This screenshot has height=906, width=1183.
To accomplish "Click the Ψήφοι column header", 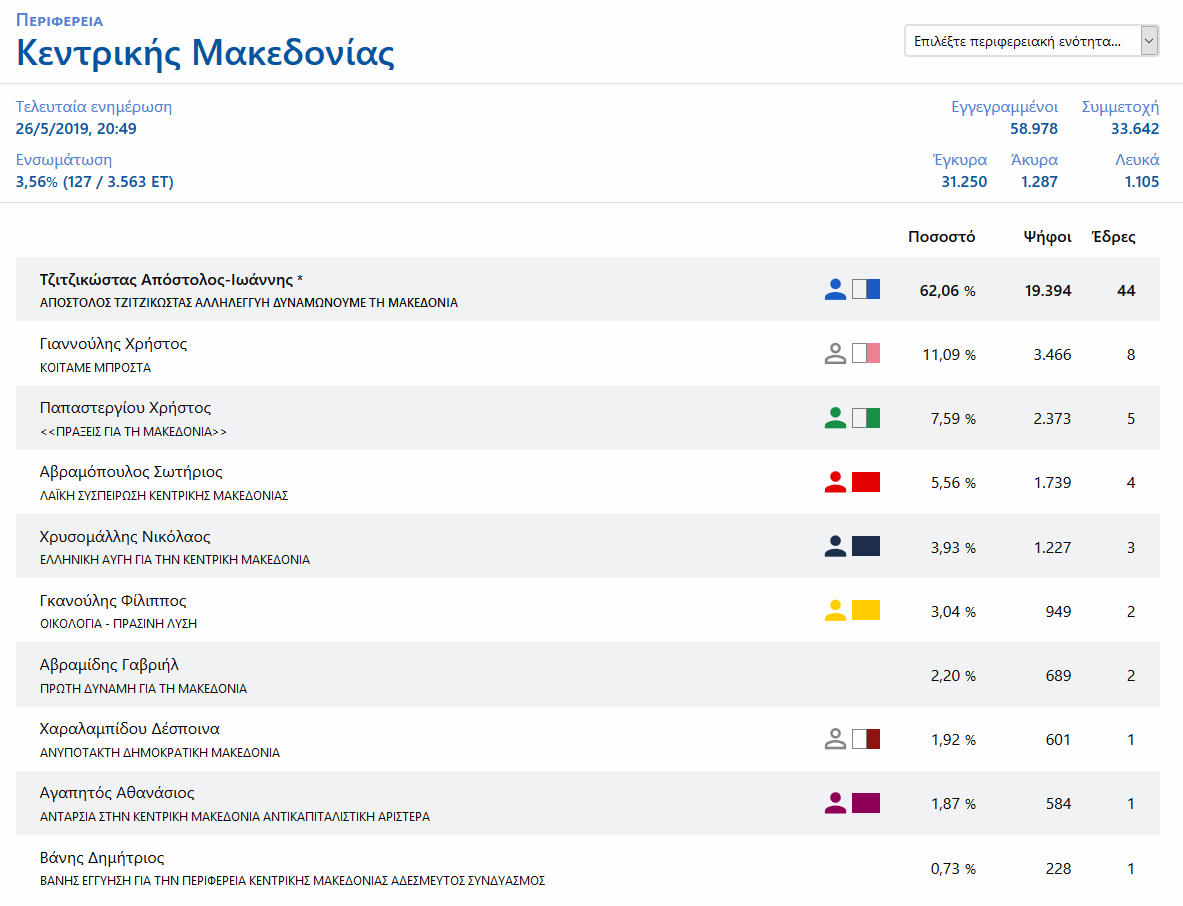I will pyautogui.click(x=1047, y=237).
